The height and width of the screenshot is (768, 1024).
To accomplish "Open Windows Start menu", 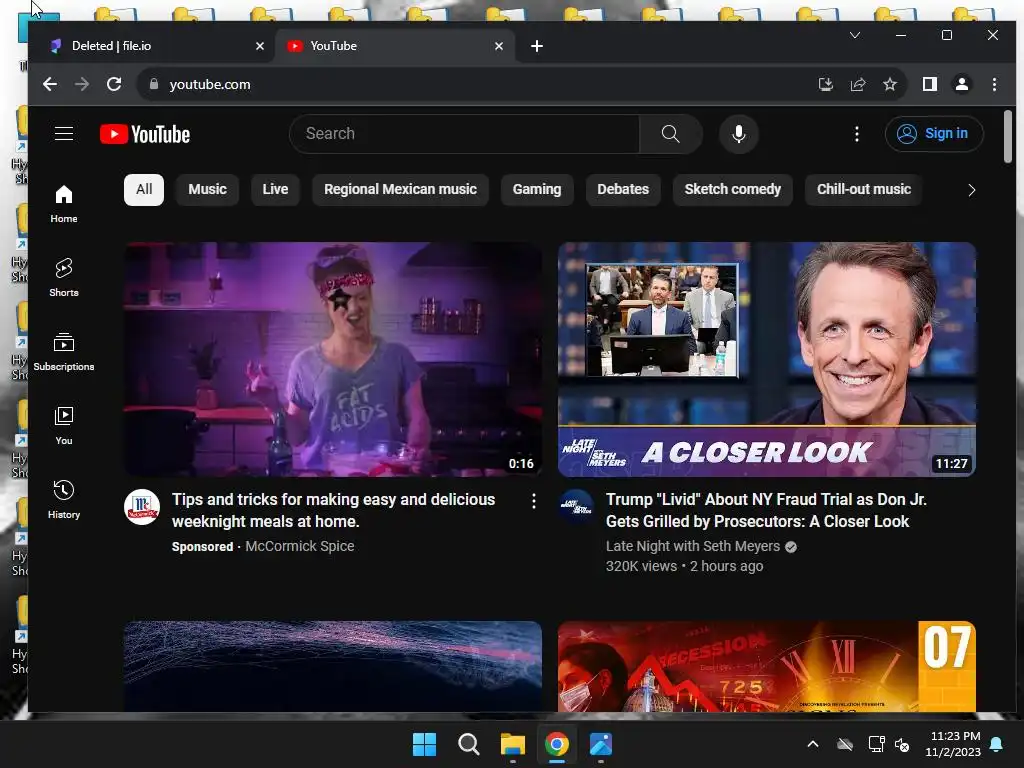I will [x=424, y=744].
